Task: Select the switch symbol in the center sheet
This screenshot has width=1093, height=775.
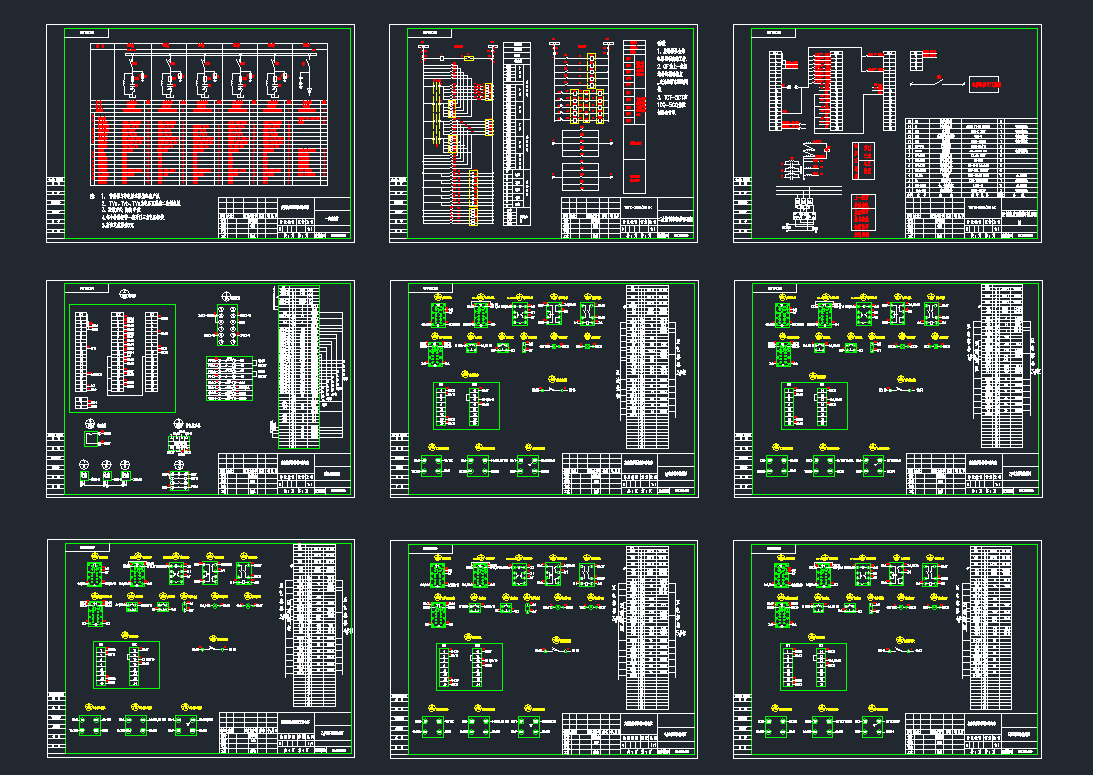Action: (551, 388)
